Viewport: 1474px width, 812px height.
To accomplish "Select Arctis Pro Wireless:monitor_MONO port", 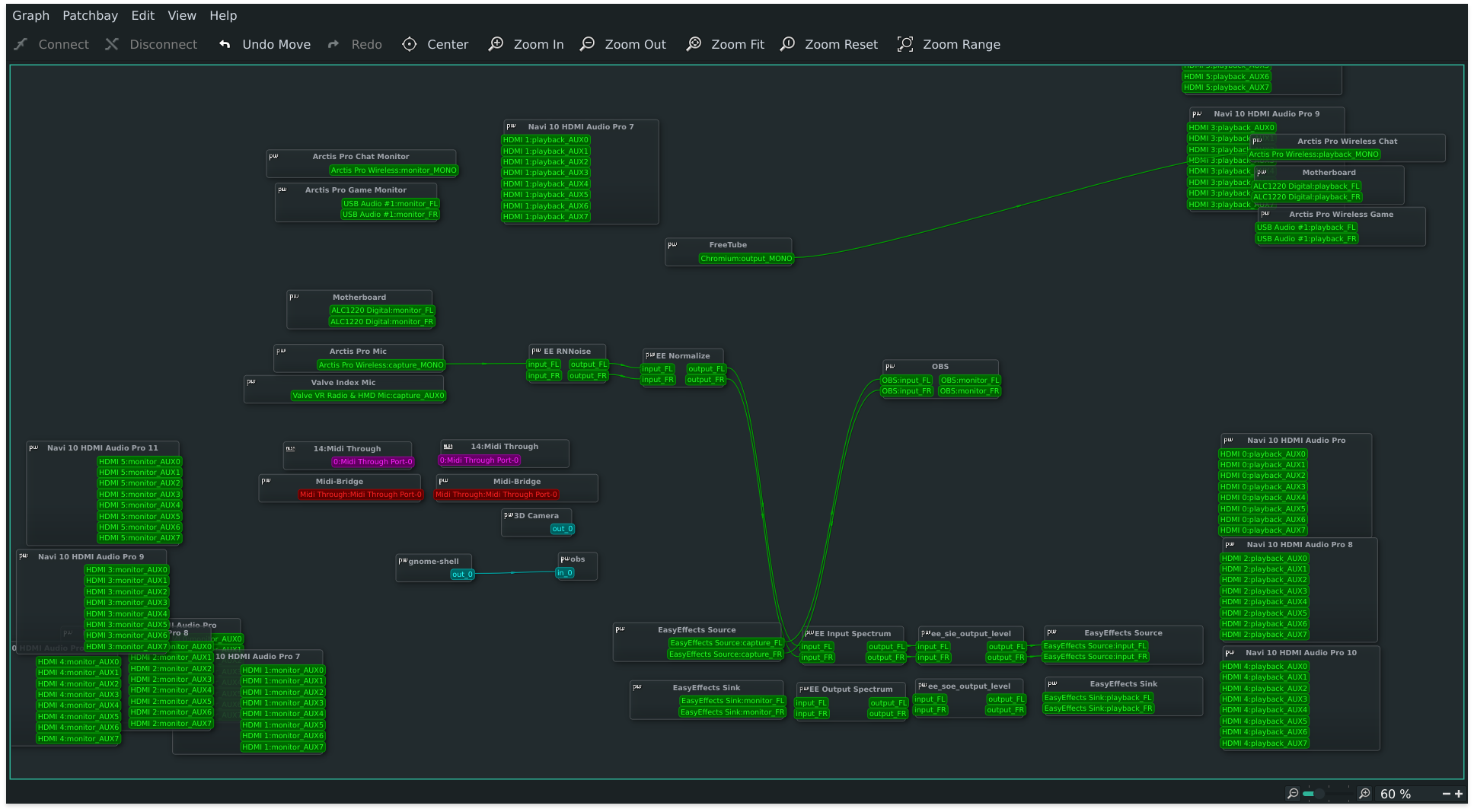I will point(394,170).
